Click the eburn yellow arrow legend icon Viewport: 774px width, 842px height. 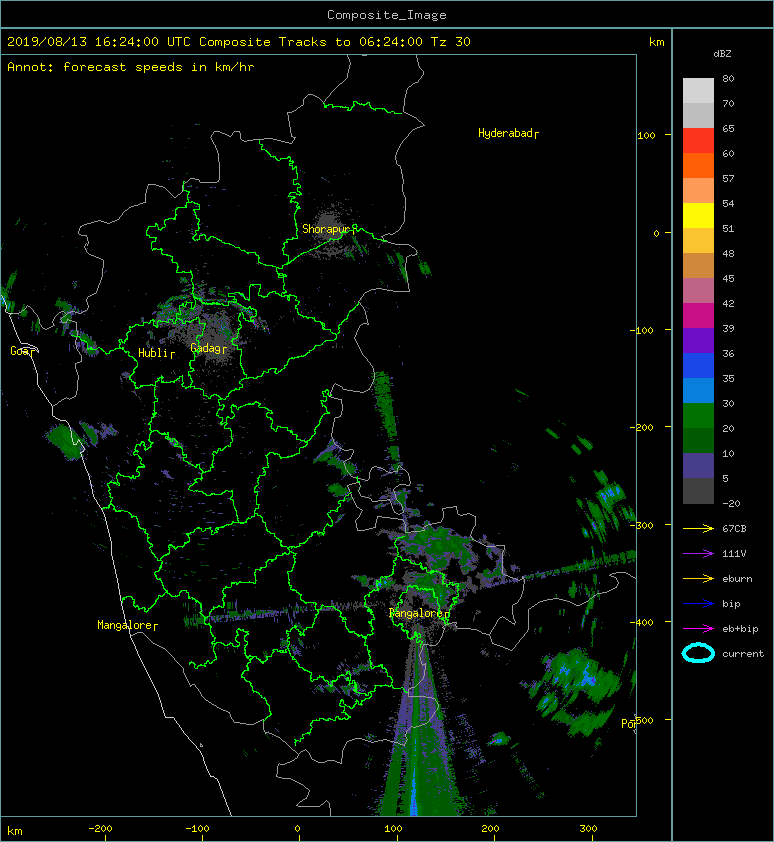tap(698, 579)
